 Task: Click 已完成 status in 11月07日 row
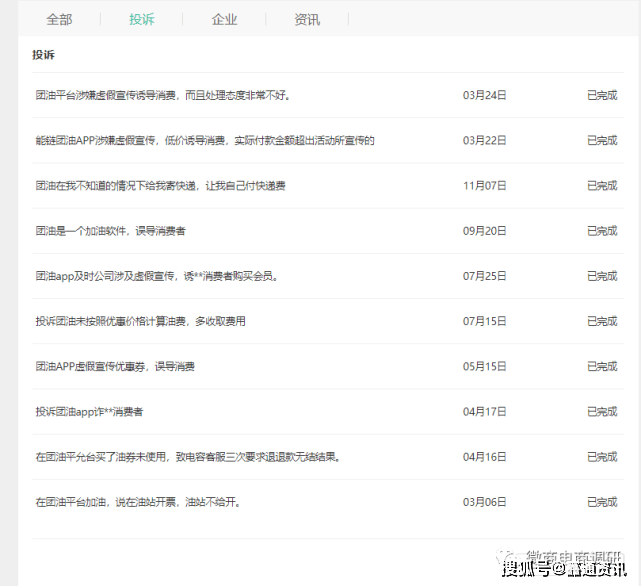coord(602,186)
